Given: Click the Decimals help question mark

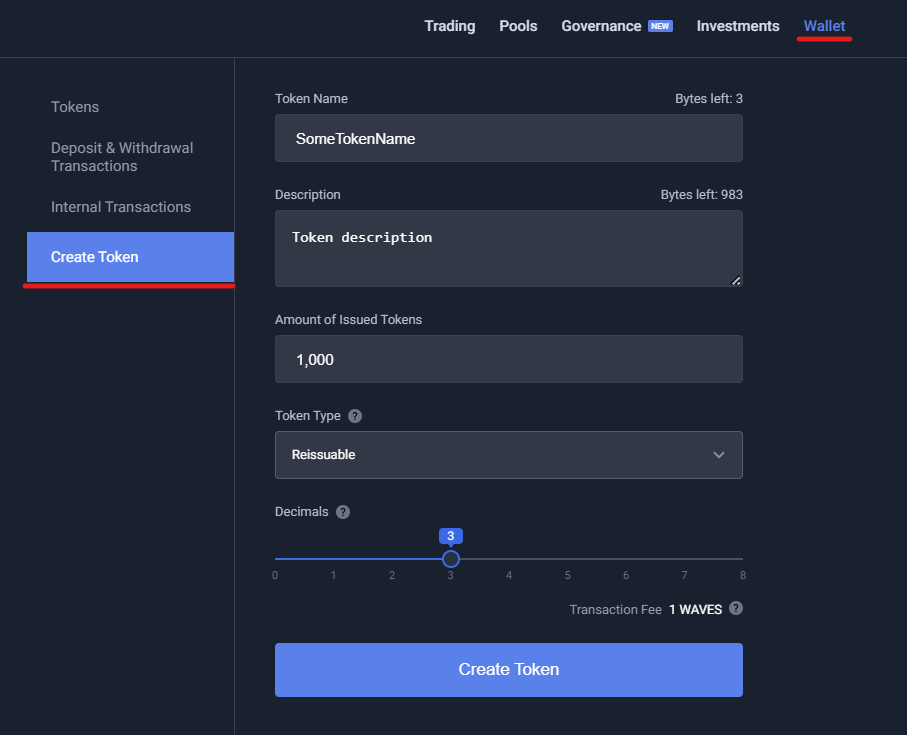Looking at the screenshot, I should coord(342,512).
